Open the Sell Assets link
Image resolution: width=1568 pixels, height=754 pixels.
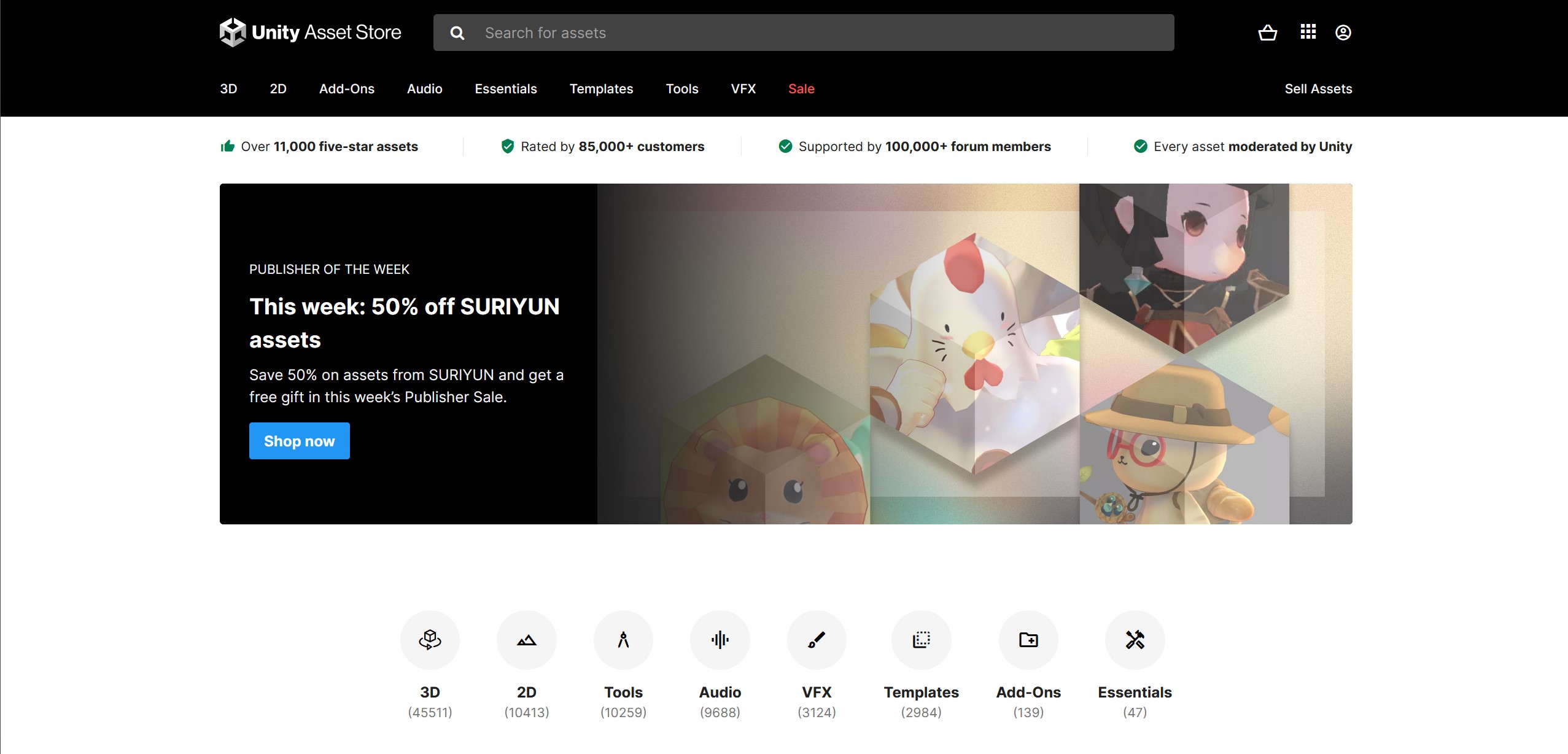tap(1319, 88)
